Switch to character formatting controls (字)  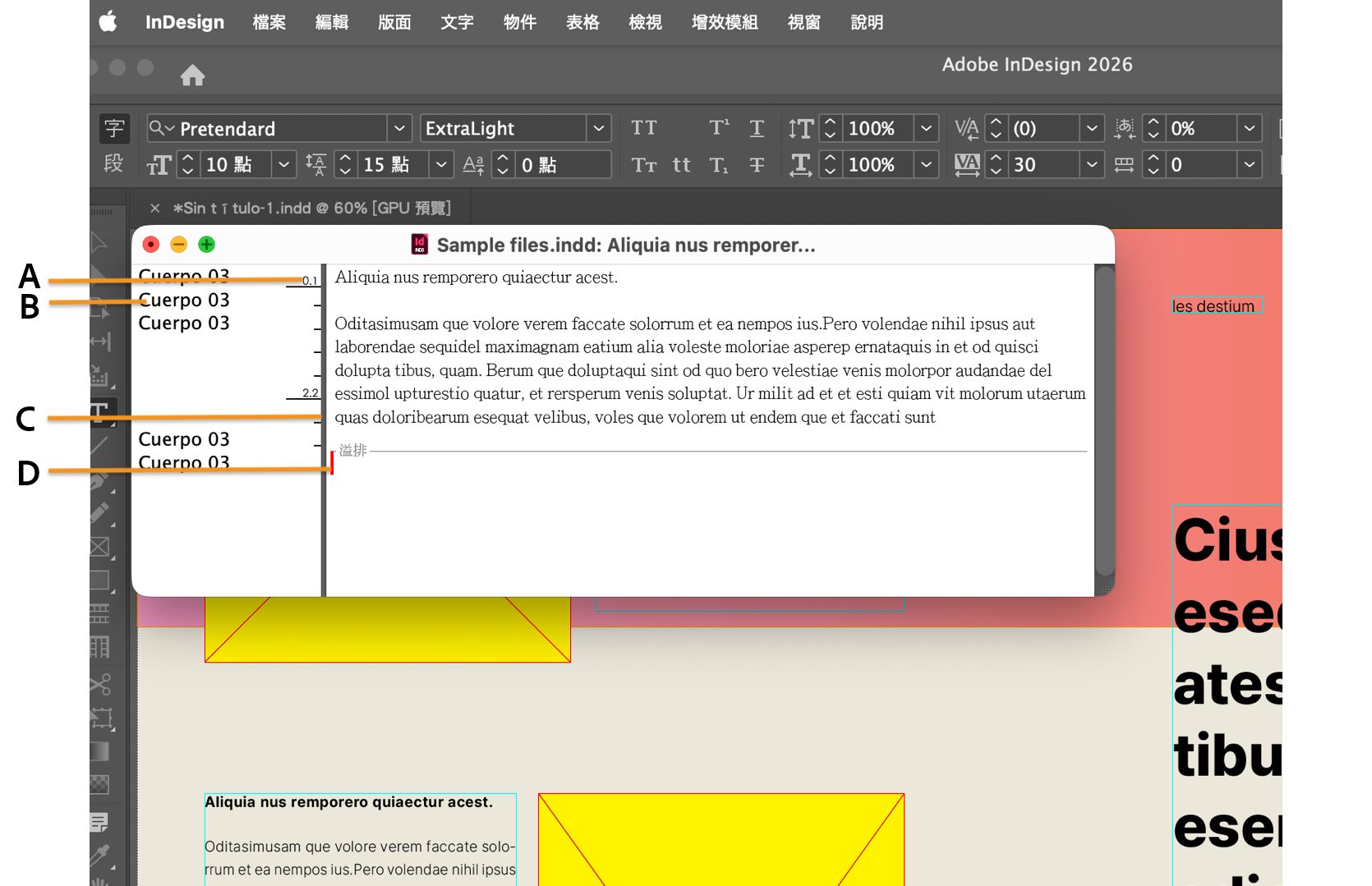(x=114, y=128)
